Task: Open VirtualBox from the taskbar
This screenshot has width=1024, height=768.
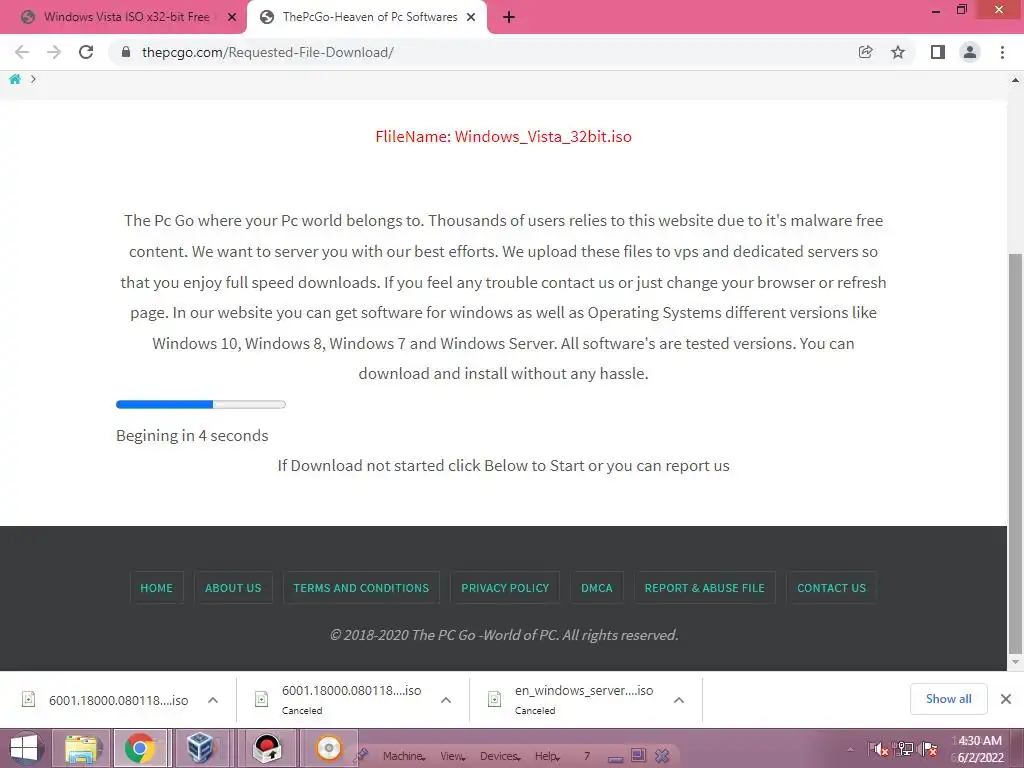Action: (x=200, y=748)
